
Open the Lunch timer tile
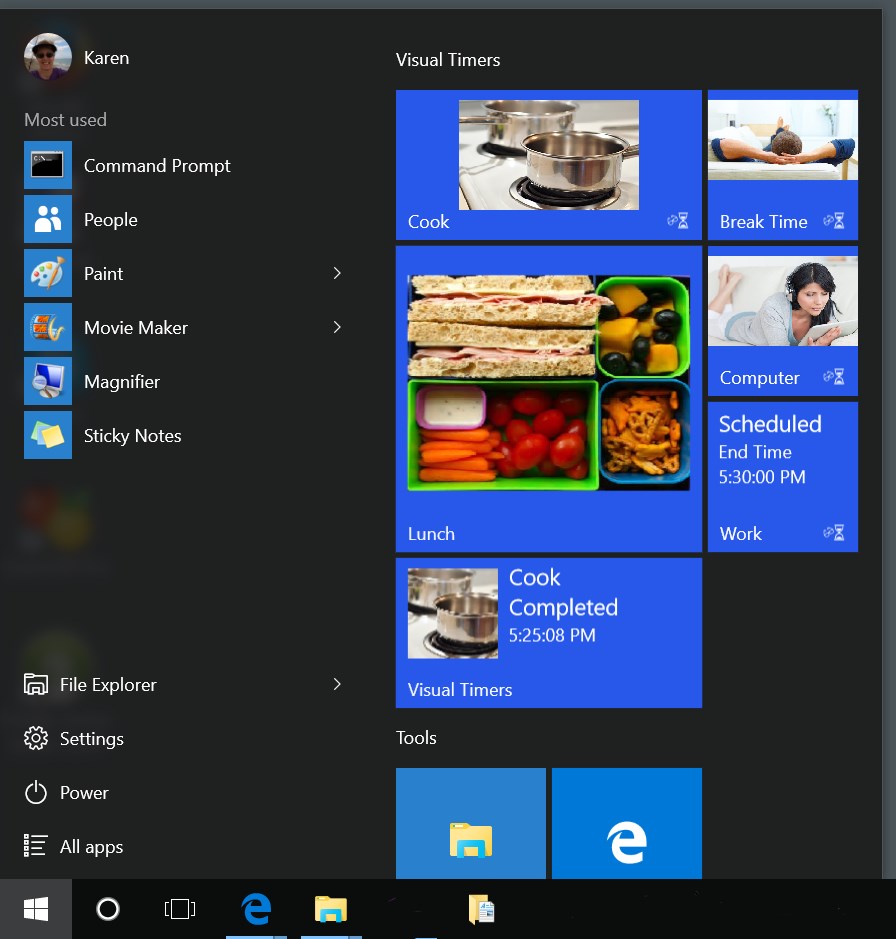[x=549, y=399]
